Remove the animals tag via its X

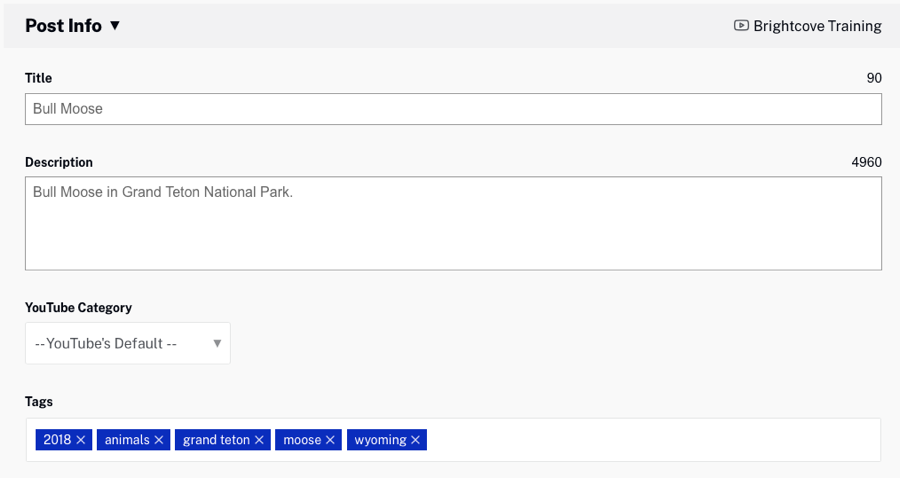159,440
